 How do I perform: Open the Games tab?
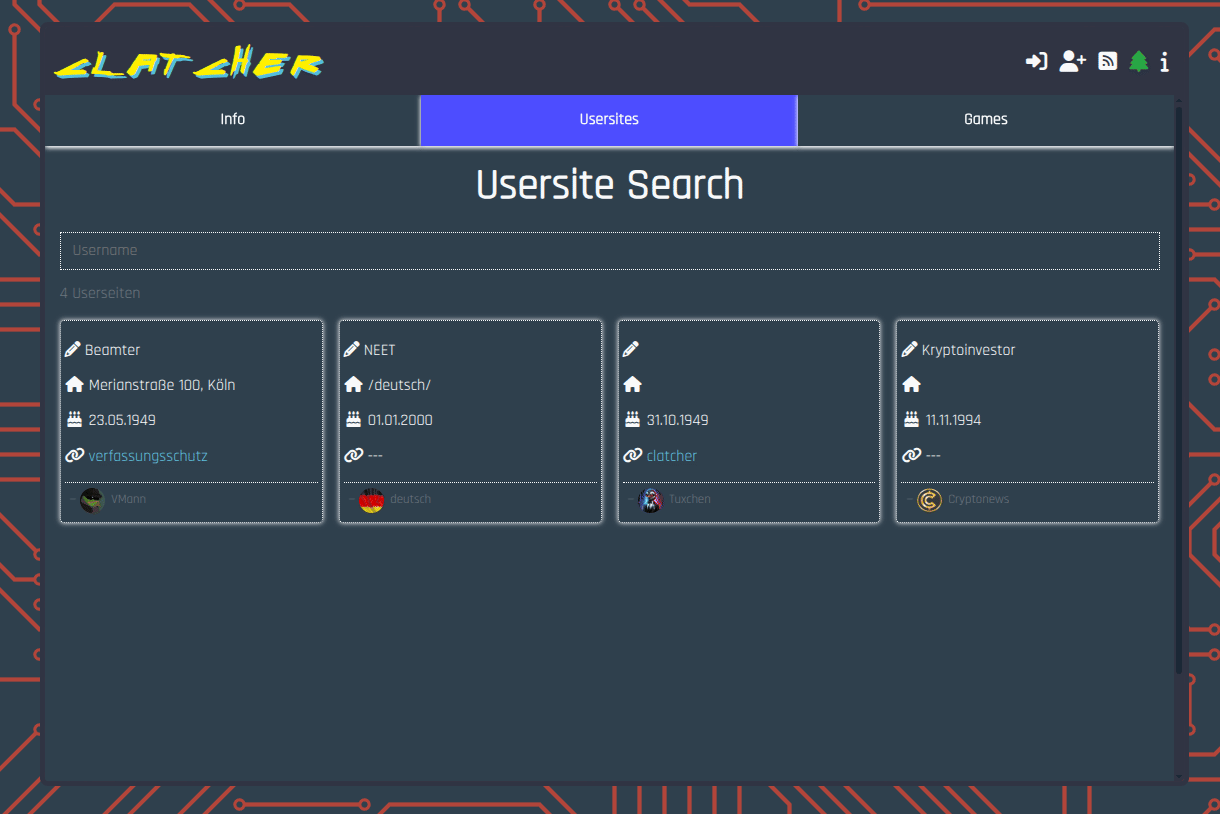(985, 119)
